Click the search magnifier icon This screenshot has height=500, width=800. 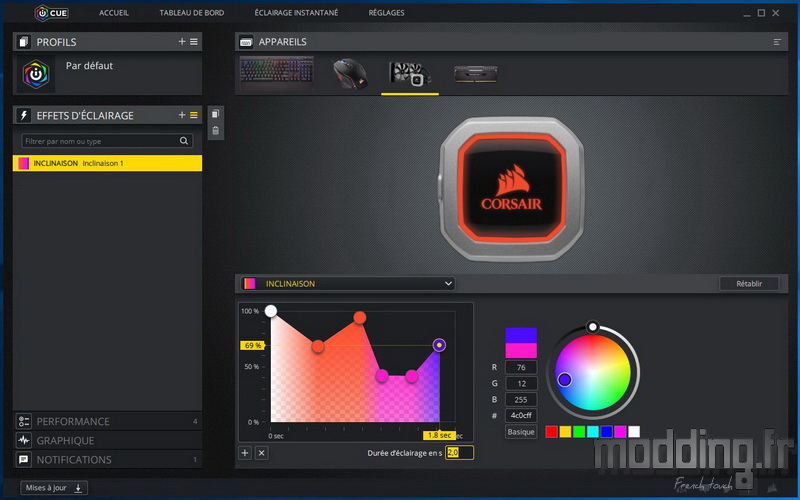tap(184, 141)
